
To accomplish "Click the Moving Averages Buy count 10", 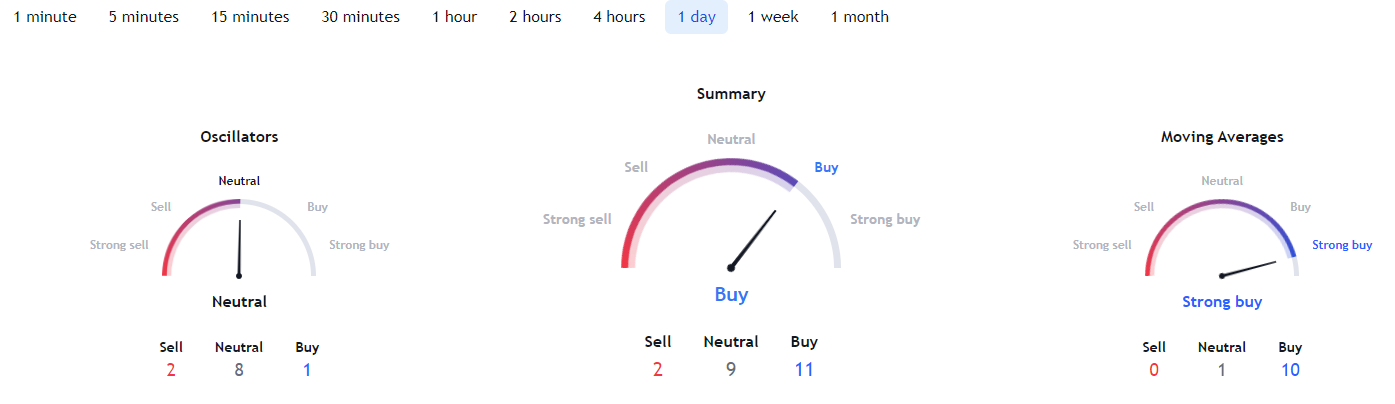I will click(x=1290, y=370).
